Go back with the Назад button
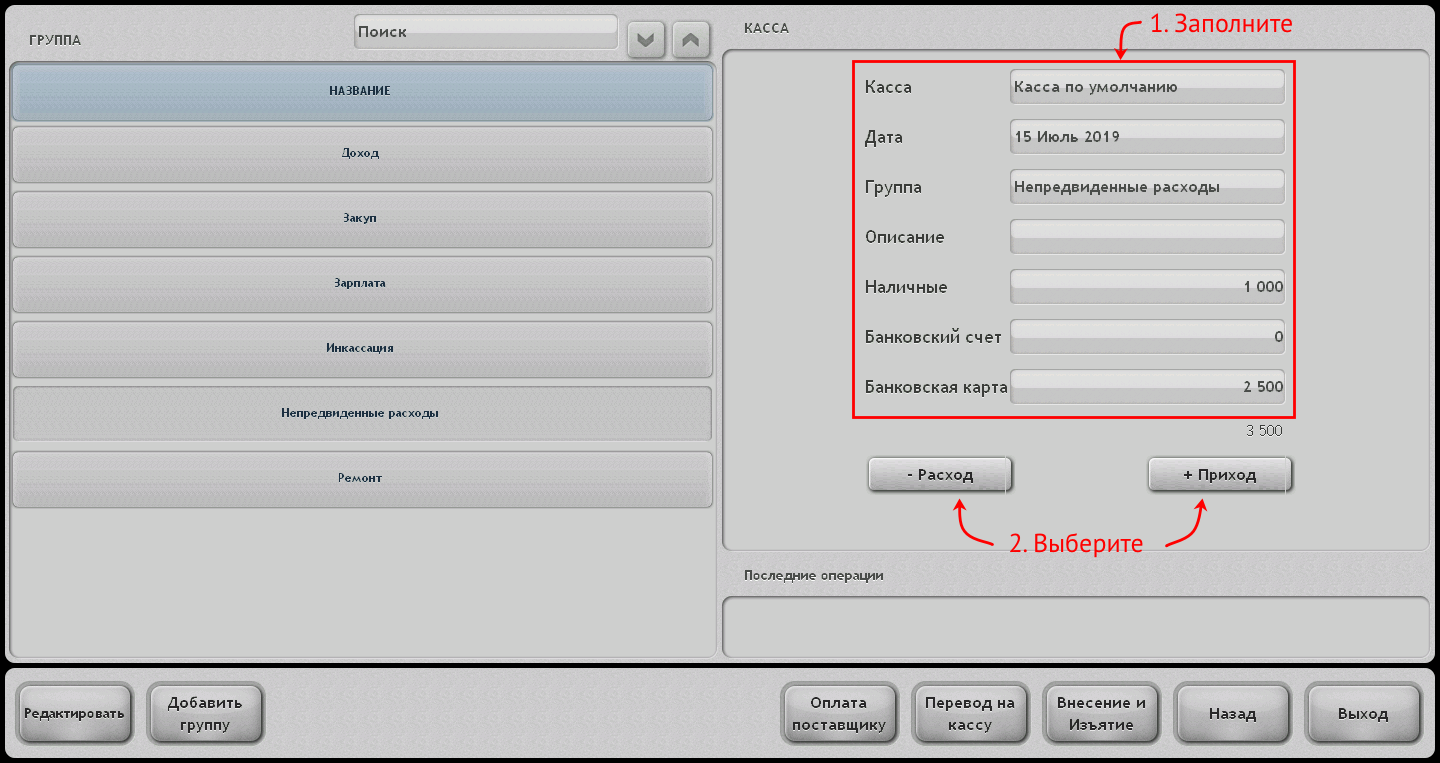 coord(1232,714)
